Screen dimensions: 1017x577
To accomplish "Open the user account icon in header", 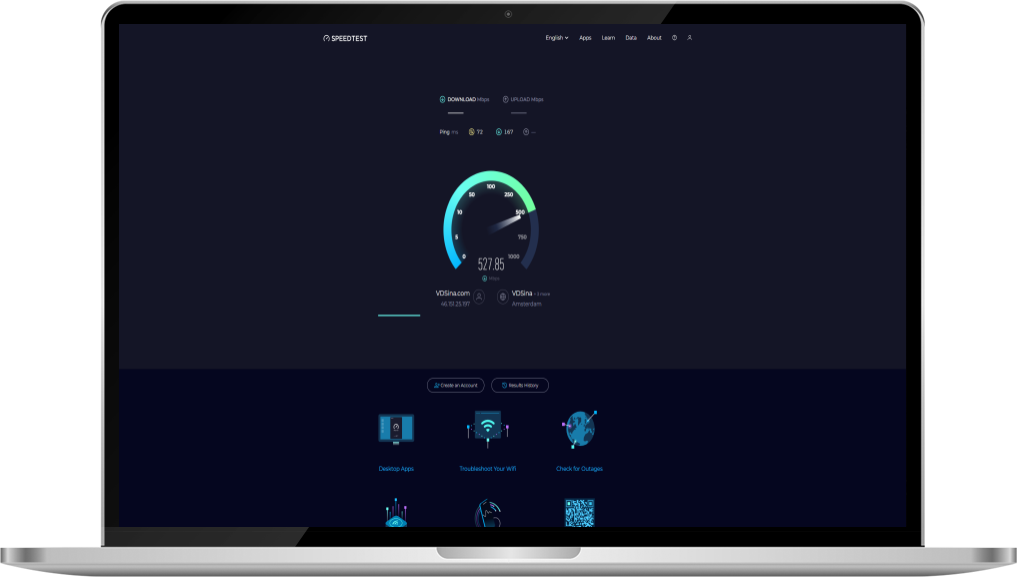I will pyautogui.click(x=689, y=38).
